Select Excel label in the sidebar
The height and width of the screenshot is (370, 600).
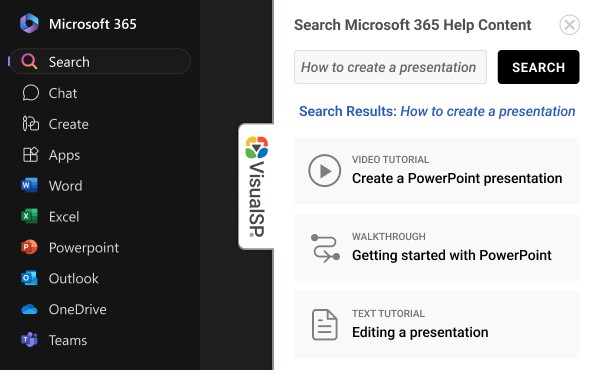[x=64, y=217]
